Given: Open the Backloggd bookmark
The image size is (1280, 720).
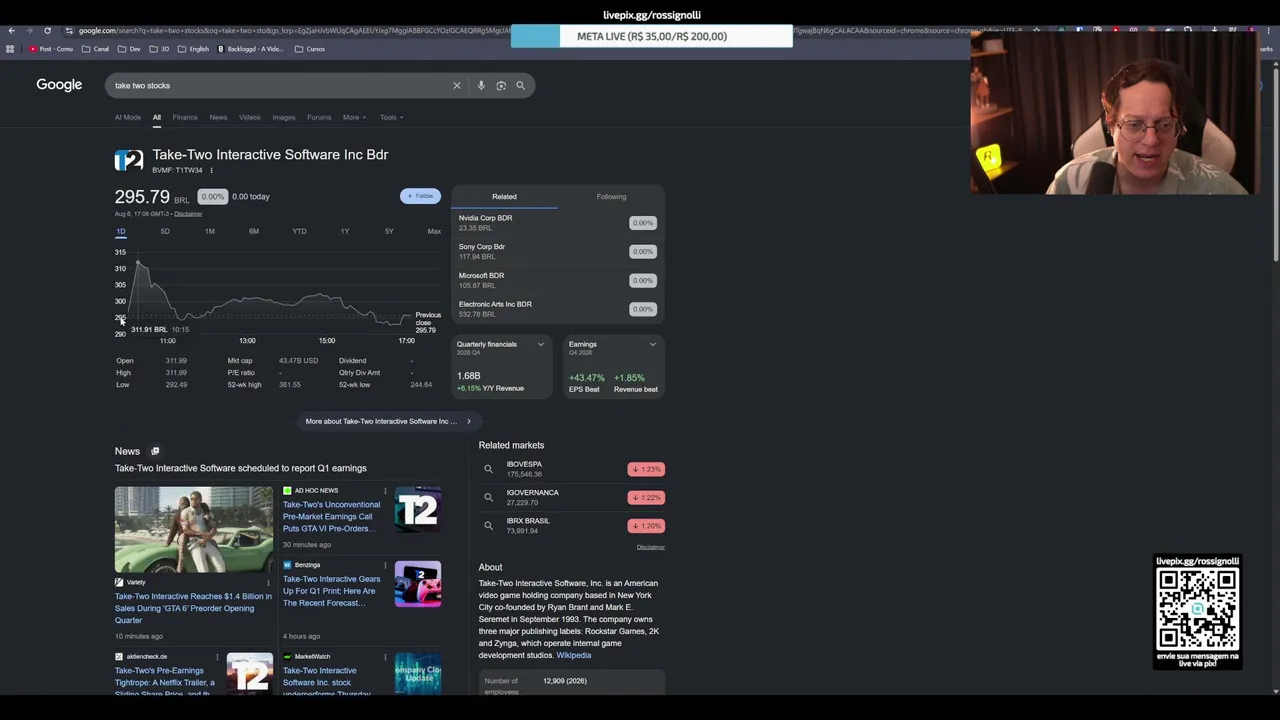Looking at the screenshot, I should pyautogui.click(x=249, y=49).
